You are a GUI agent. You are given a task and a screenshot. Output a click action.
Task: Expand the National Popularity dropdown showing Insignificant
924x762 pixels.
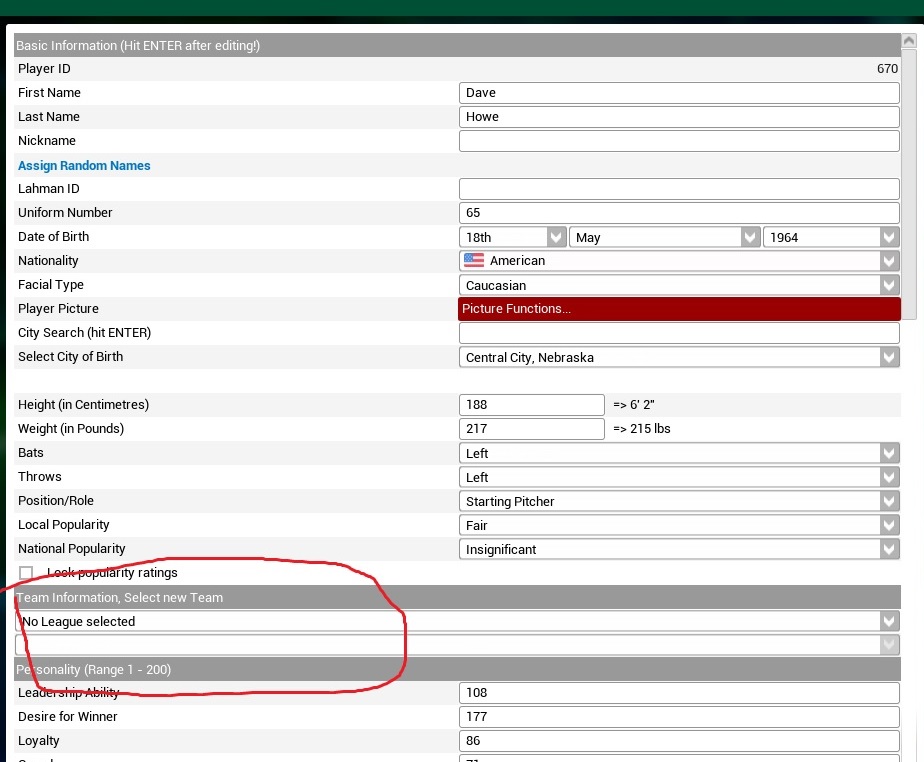[x=680, y=549]
